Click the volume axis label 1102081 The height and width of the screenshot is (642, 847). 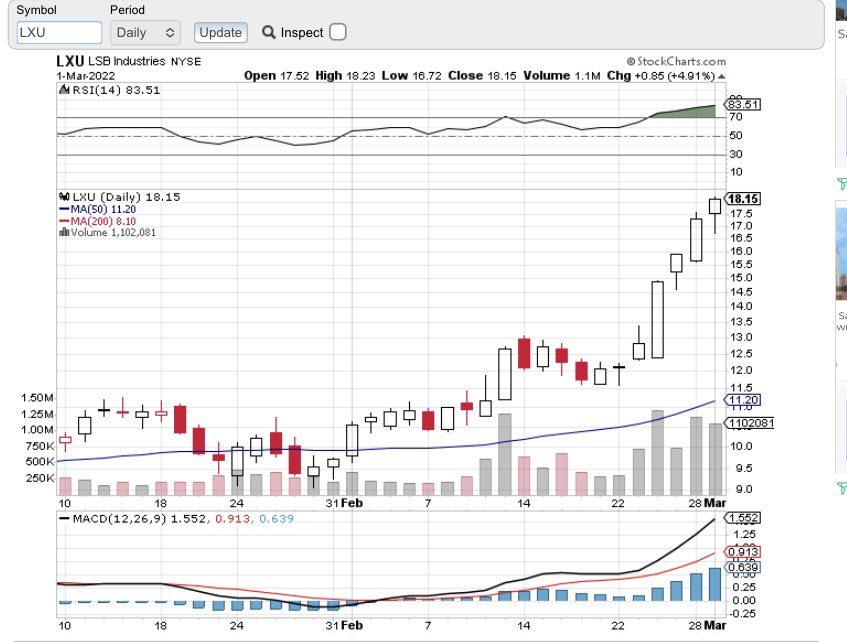coord(749,423)
